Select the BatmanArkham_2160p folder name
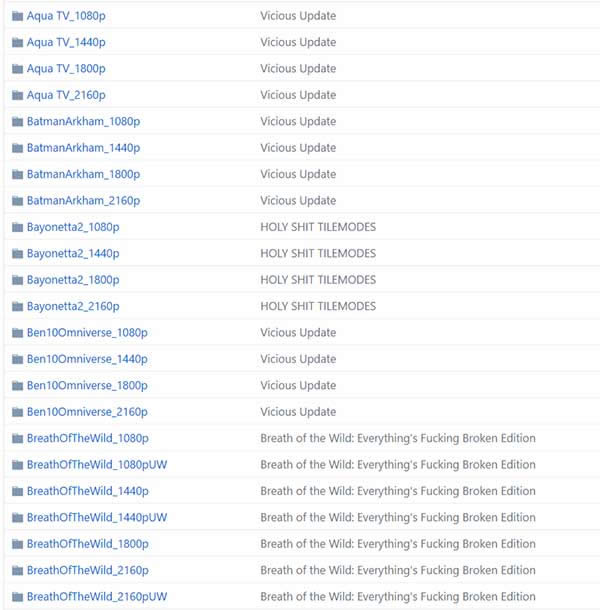The width and height of the screenshot is (600, 610). pos(83,201)
